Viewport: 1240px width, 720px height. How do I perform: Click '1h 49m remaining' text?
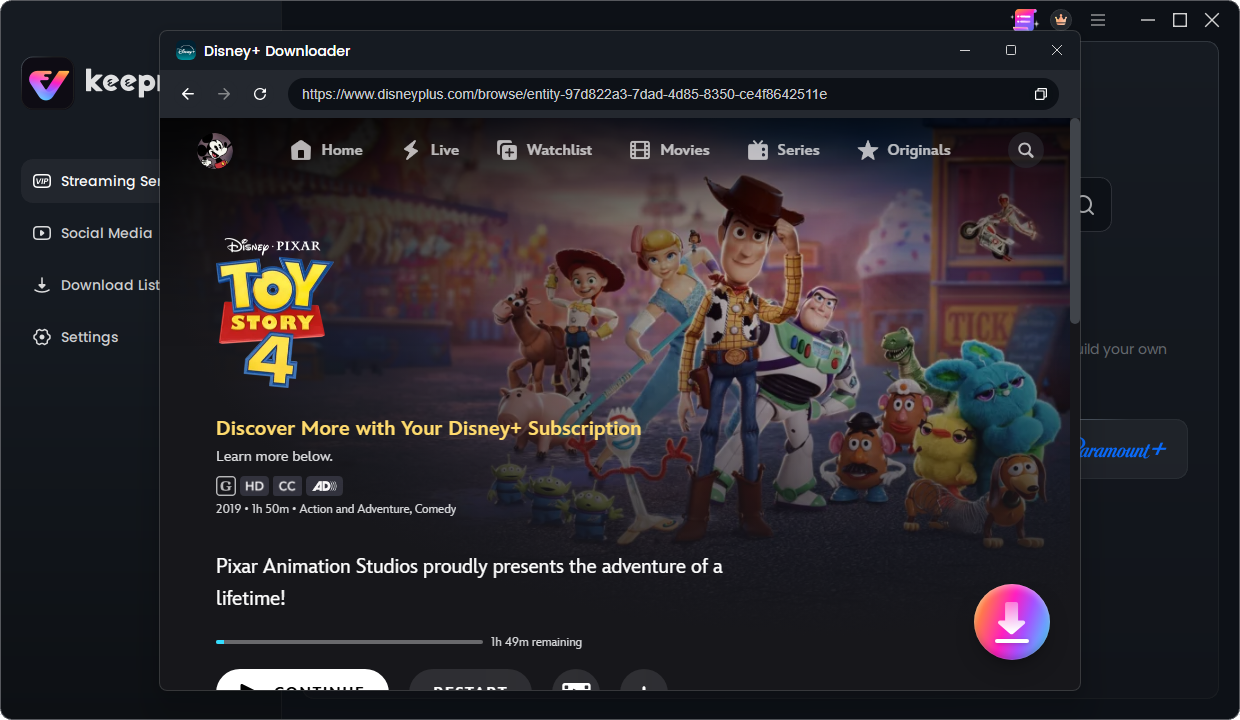point(536,642)
